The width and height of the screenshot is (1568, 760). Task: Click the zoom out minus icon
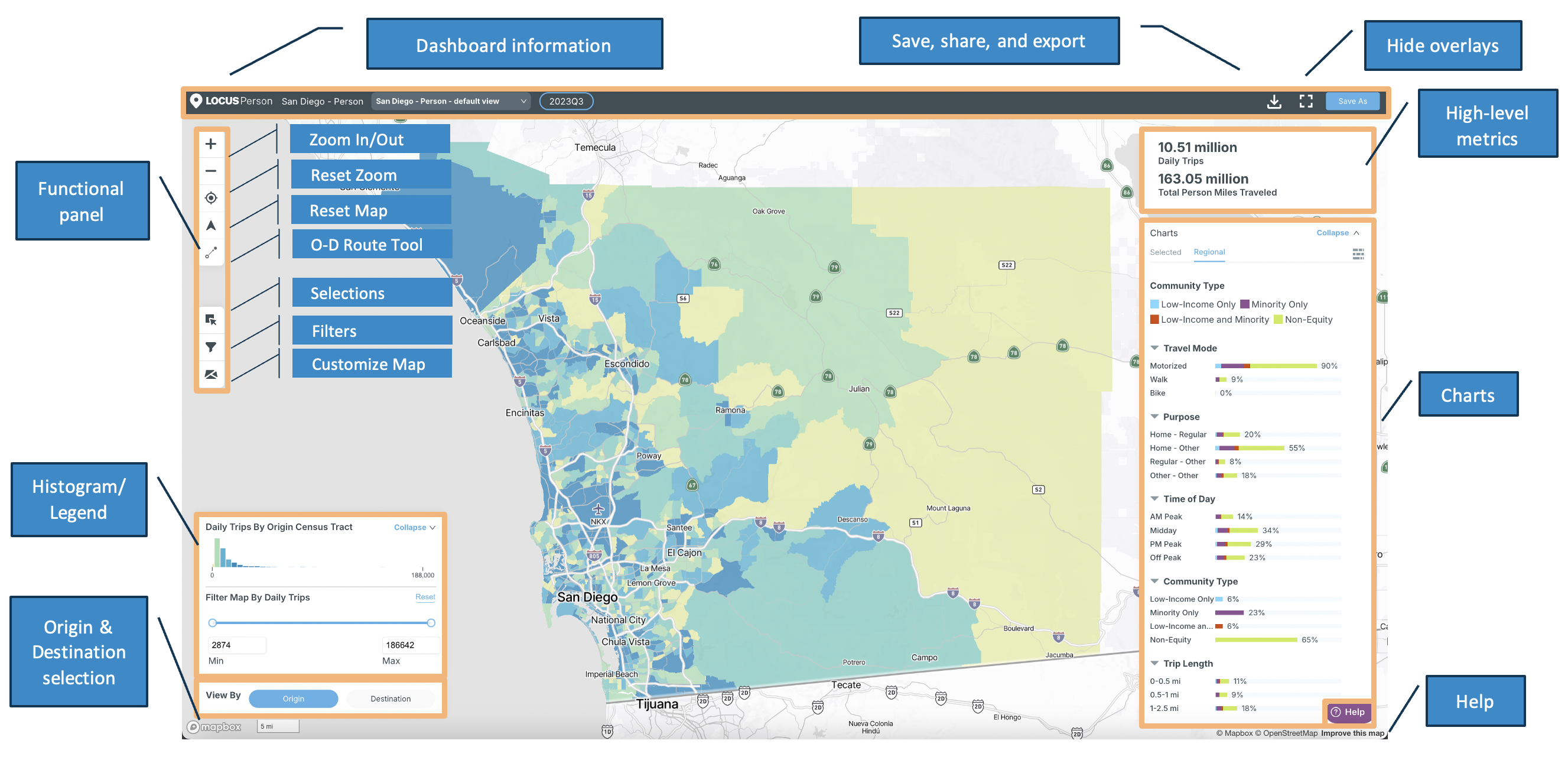pyautogui.click(x=210, y=171)
